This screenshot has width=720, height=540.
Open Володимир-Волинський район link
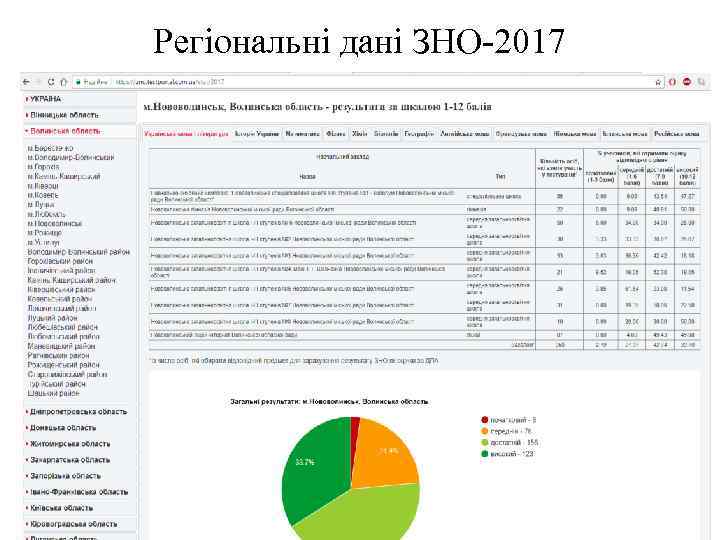point(79,252)
